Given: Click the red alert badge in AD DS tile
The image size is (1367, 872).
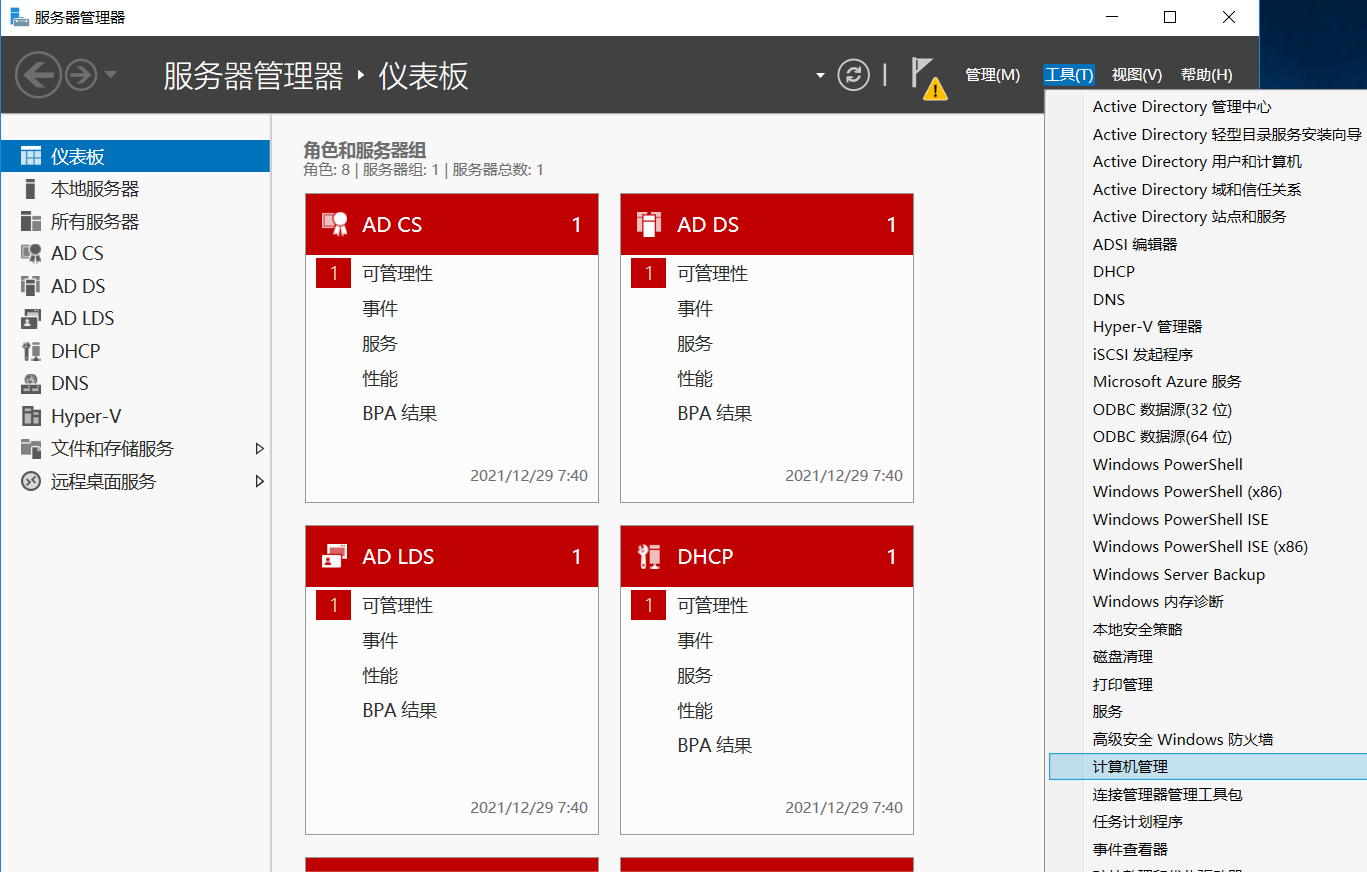Looking at the screenshot, I should pos(648,274).
